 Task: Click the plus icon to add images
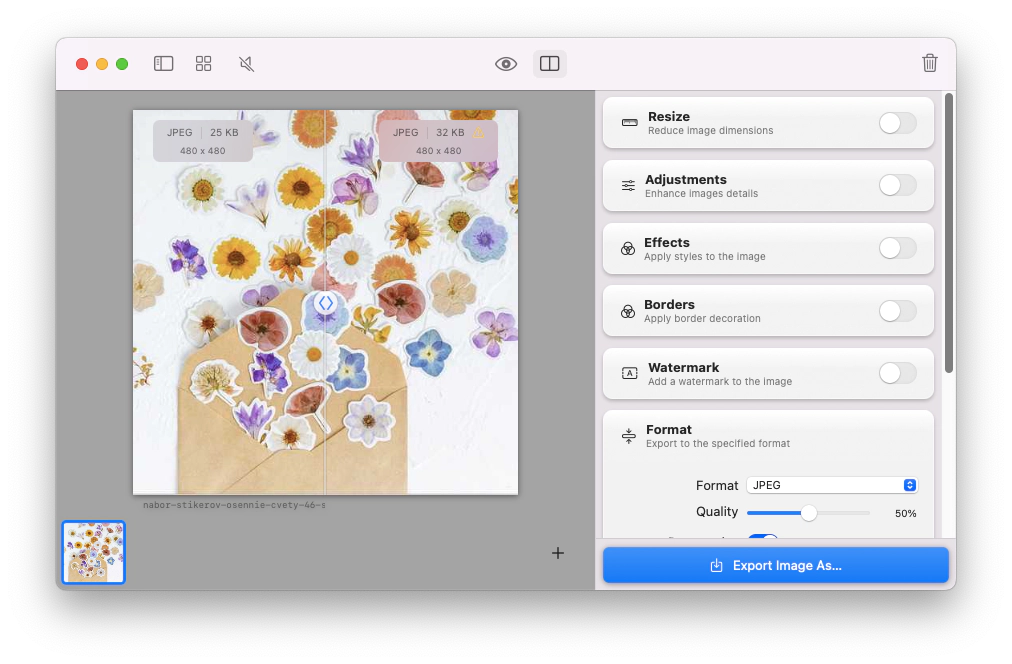(558, 553)
